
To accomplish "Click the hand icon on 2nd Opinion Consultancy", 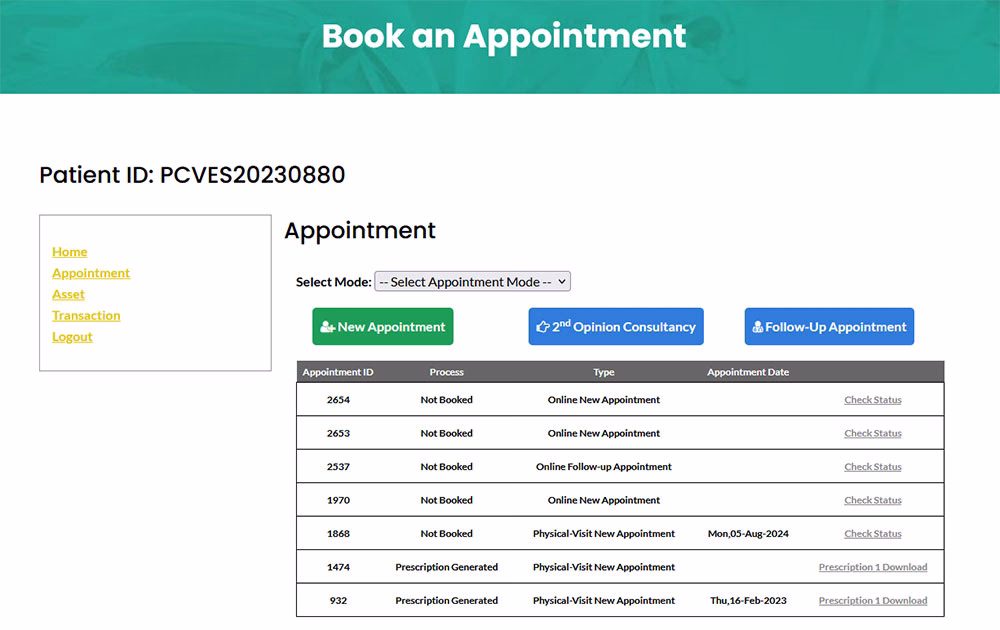I will (x=541, y=326).
